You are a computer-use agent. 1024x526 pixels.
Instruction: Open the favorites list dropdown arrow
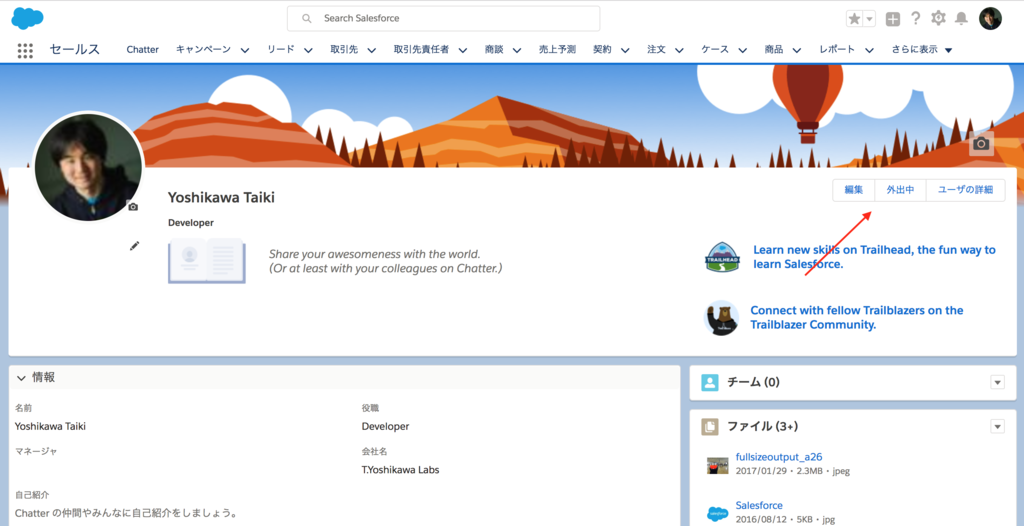(x=869, y=19)
